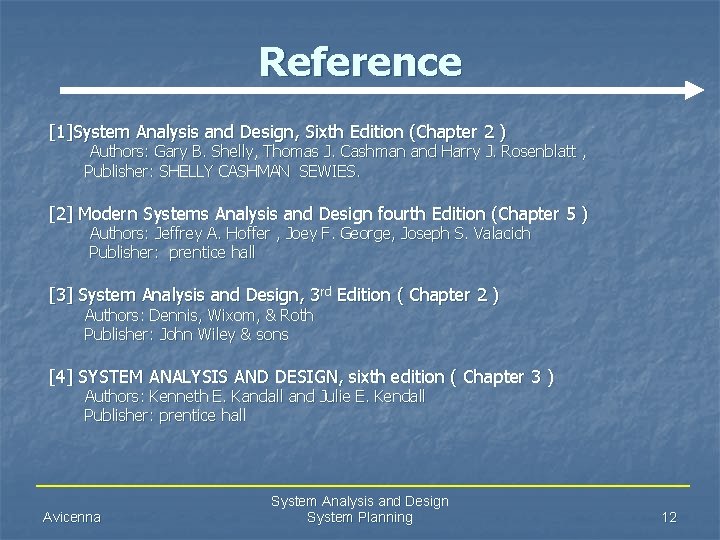Click "Authors: Dennis, Wixom, & Roth" line
Image resolution: width=720 pixels, height=540 pixels.
pos(199,315)
